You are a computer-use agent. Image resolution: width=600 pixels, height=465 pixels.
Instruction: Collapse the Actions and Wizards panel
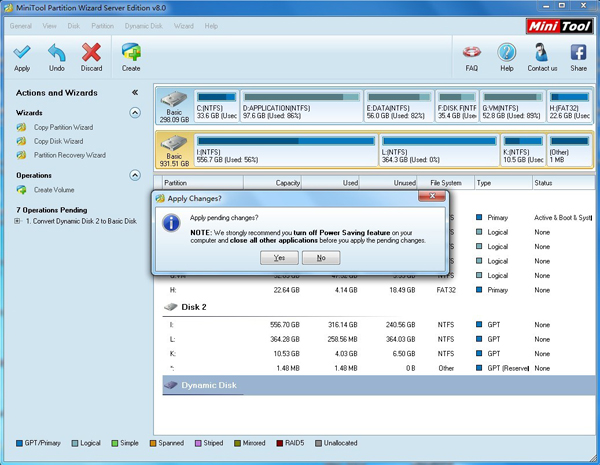click(135, 92)
